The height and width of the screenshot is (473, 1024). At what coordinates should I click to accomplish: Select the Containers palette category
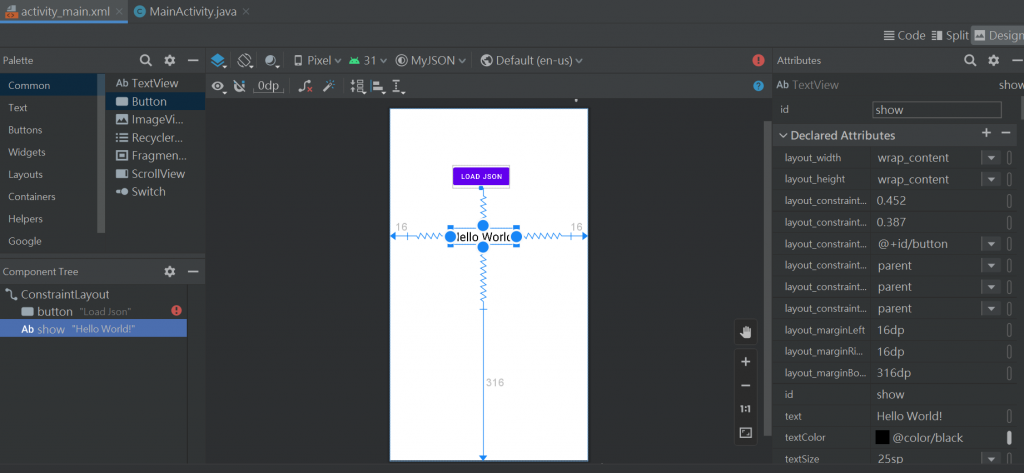click(x=48, y=197)
